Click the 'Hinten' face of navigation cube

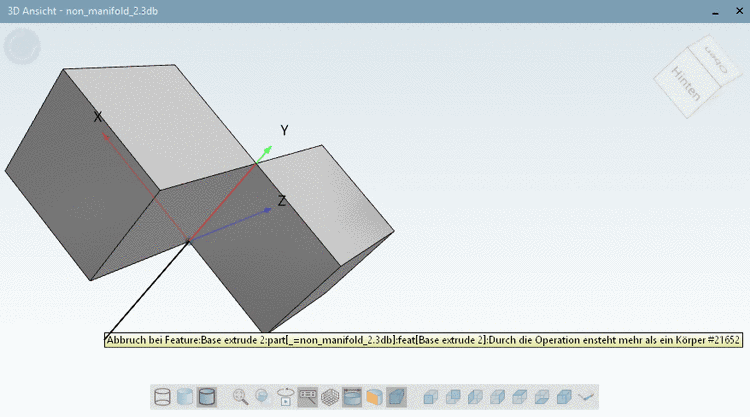(686, 84)
